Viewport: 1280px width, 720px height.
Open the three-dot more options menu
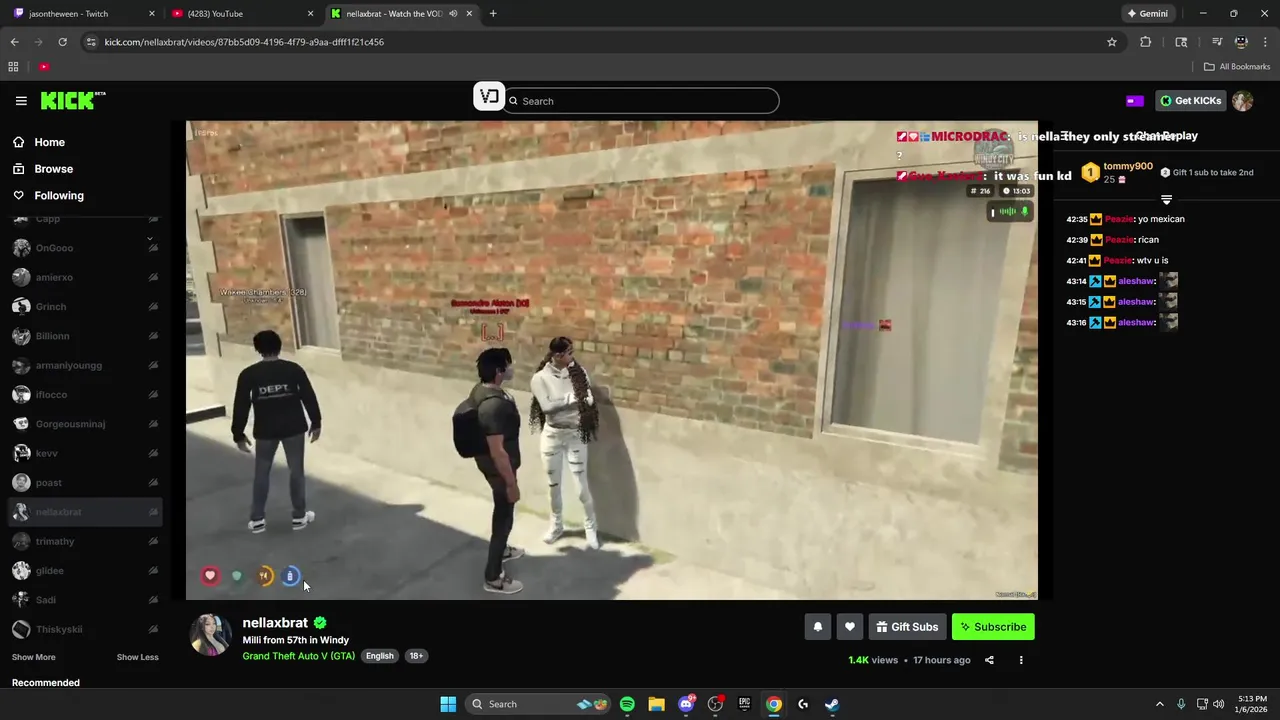(x=1021, y=660)
